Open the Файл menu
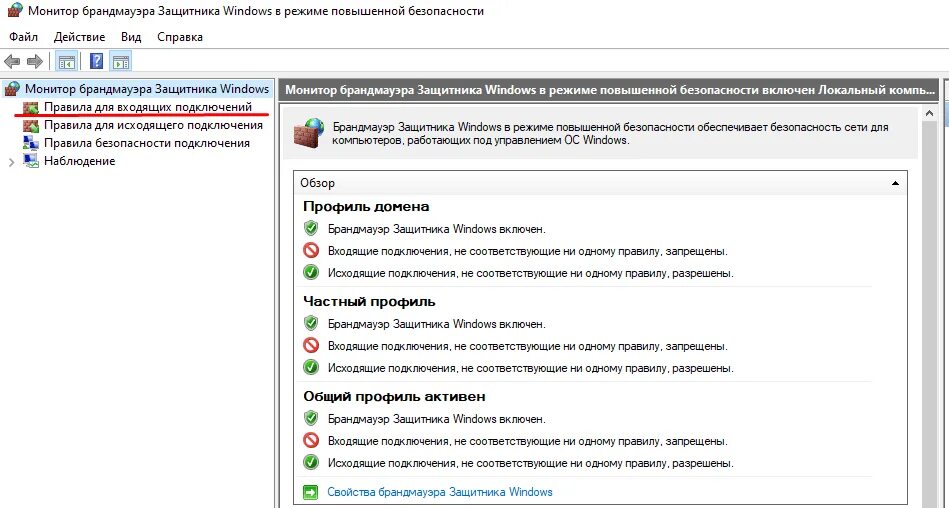 pyautogui.click(x=24, y=37)
